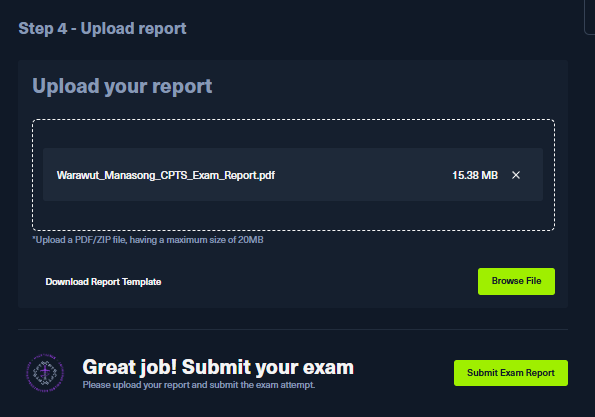Viewport: 595px width, 417px height.
Task: Open the Browse File dialog button
Action: (x=516, y=281)
